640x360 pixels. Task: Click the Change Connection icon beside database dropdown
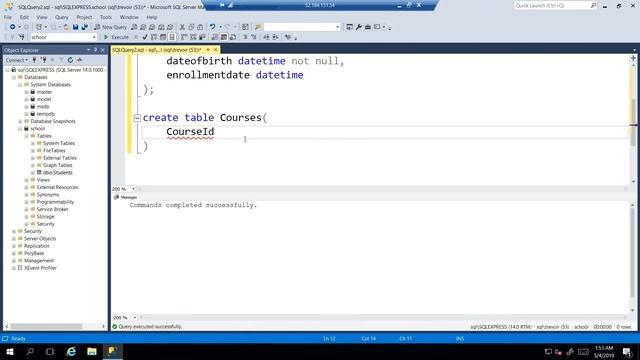[21, 37]
